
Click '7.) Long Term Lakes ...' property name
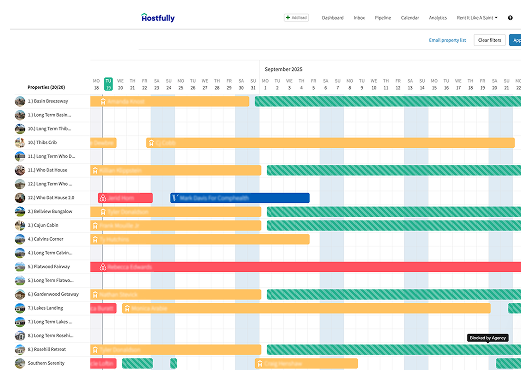50,322
